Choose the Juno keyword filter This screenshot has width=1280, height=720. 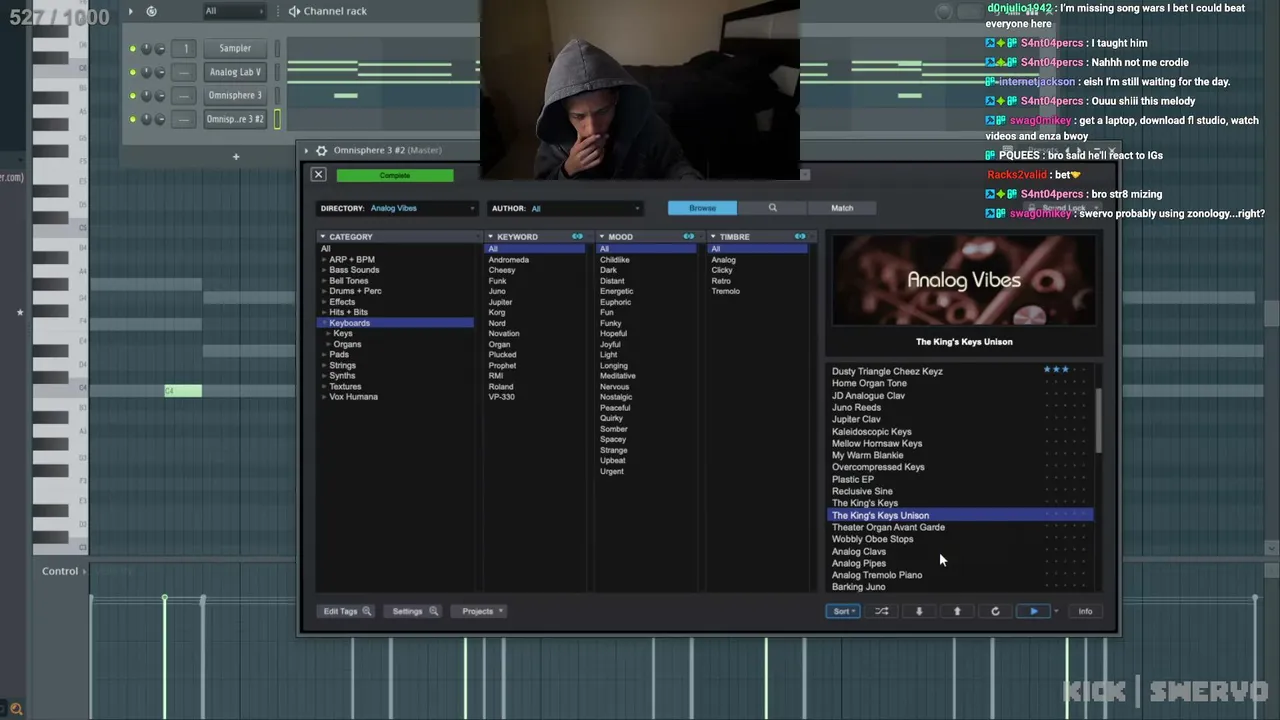[497, 291]
